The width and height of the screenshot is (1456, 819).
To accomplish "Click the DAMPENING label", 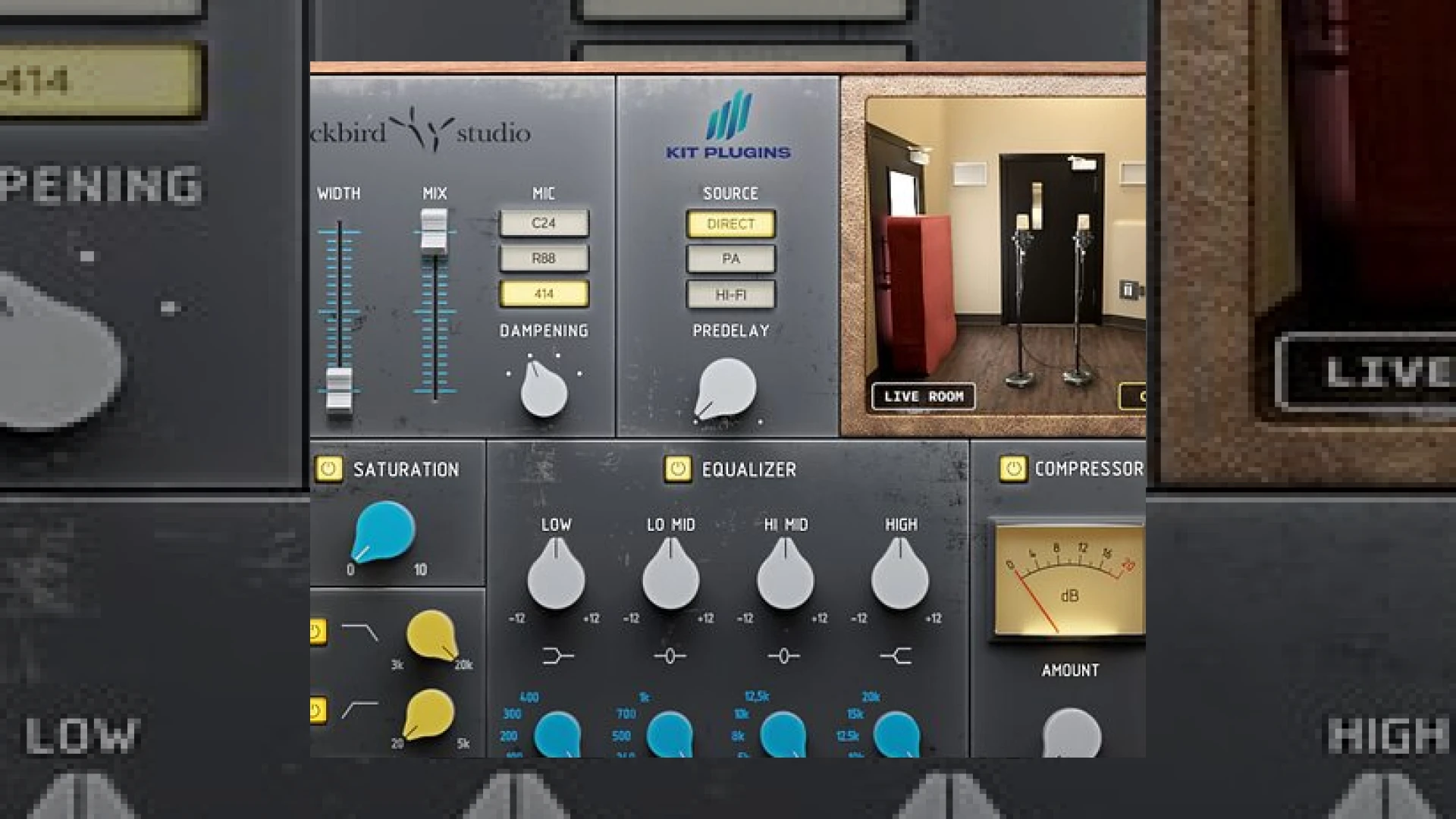I will click(x=544, y=331).
